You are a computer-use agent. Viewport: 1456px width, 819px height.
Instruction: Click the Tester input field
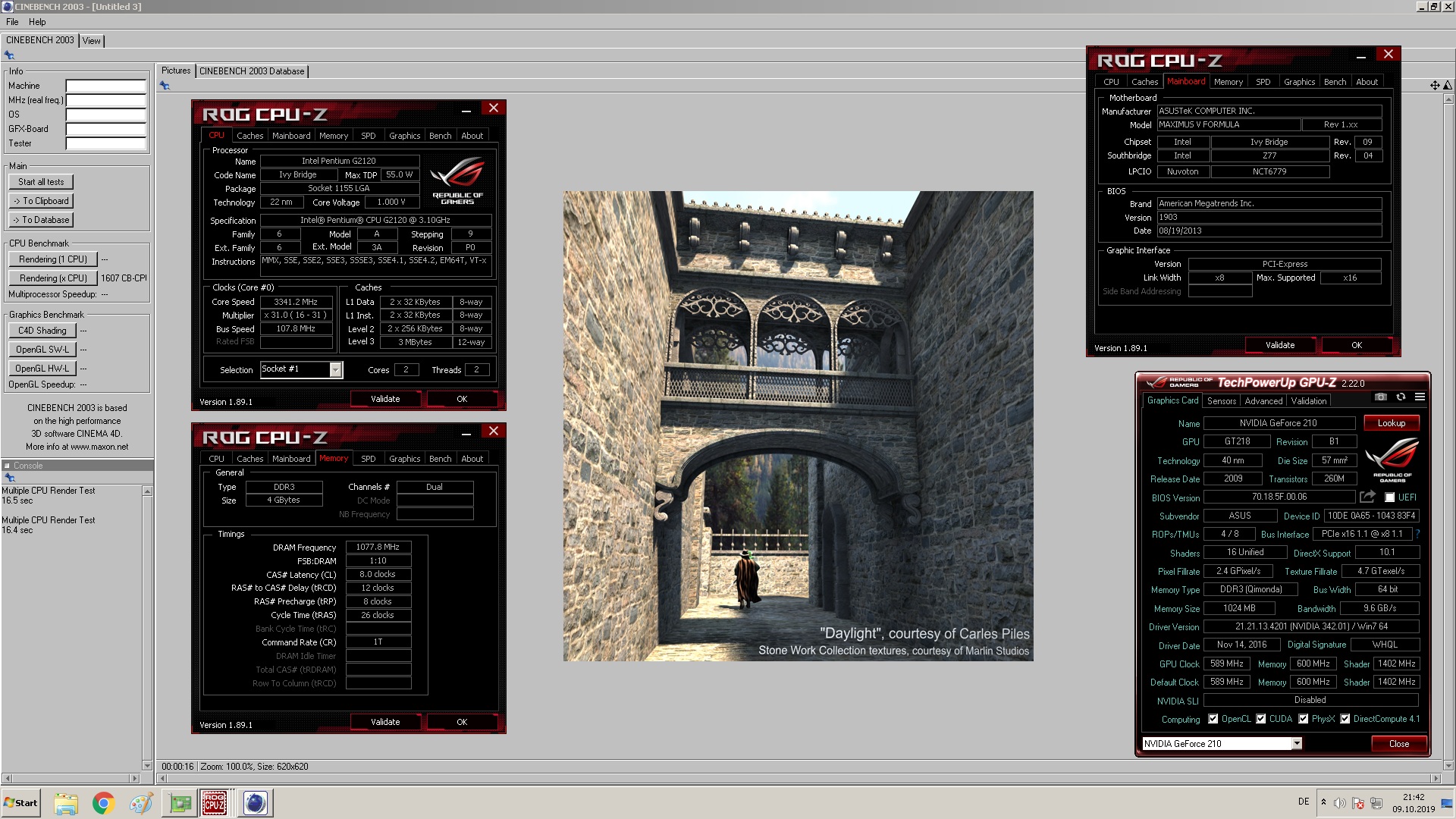pyautogui.click(x=105, y=143)
